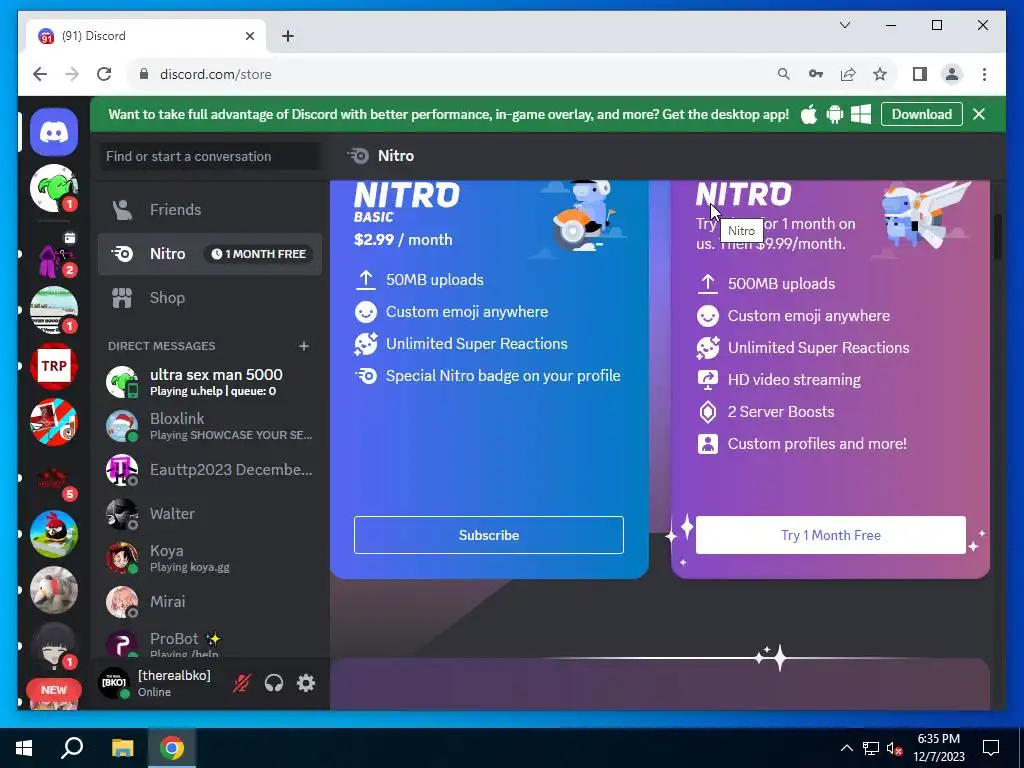Download the desktop app

coord(921,114)
